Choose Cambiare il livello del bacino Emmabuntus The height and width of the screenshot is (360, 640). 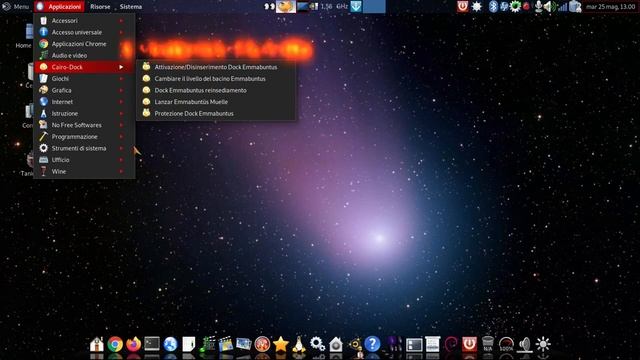[x=216, y=78]
